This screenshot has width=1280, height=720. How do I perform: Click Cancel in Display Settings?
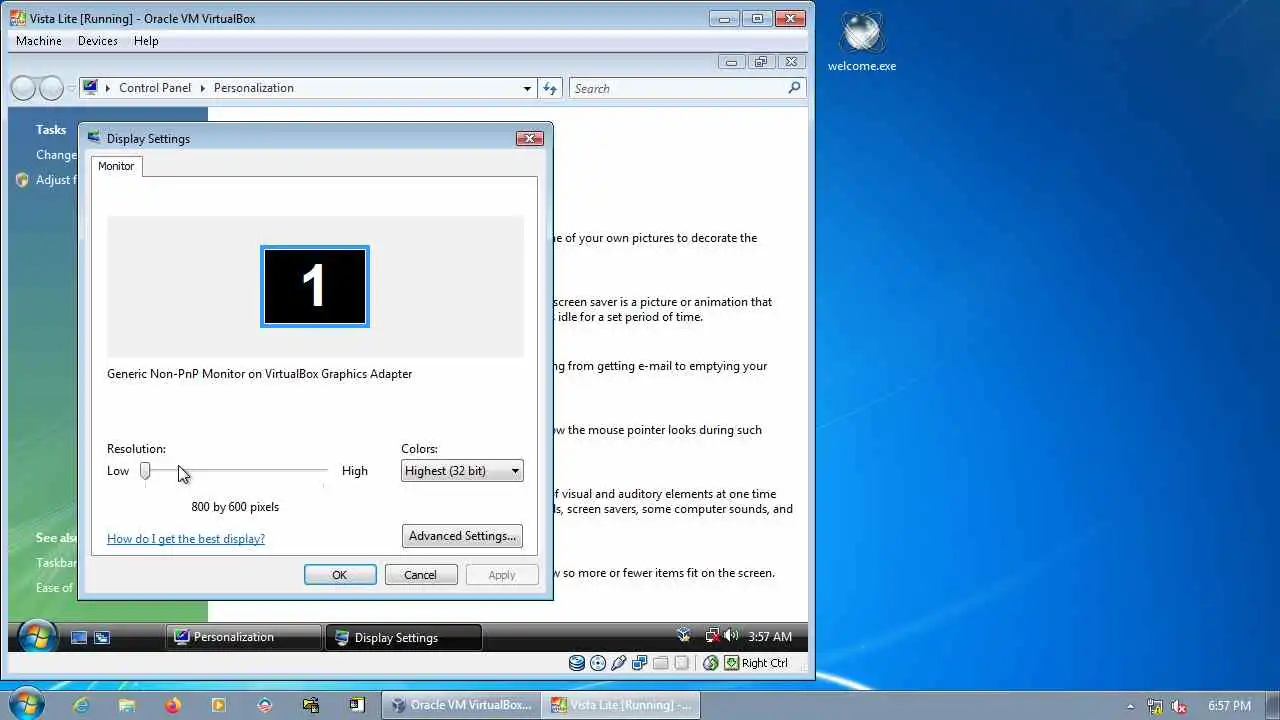(x=420, y=575)
